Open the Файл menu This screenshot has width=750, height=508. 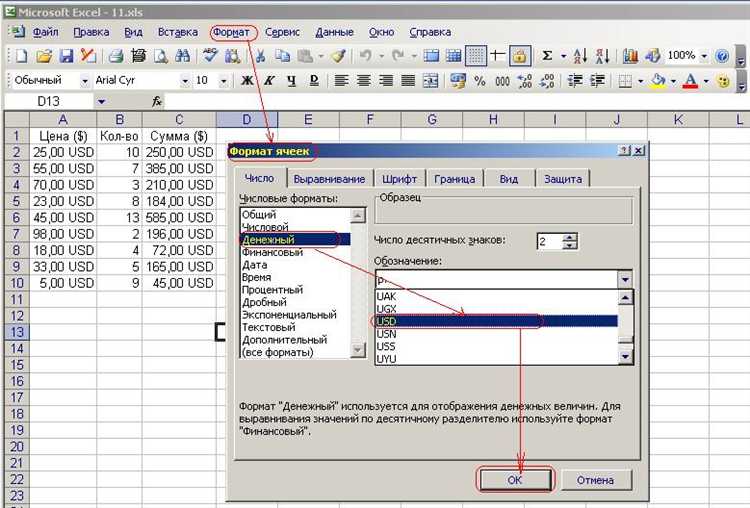pyautogui.click(x=45, y=32)
